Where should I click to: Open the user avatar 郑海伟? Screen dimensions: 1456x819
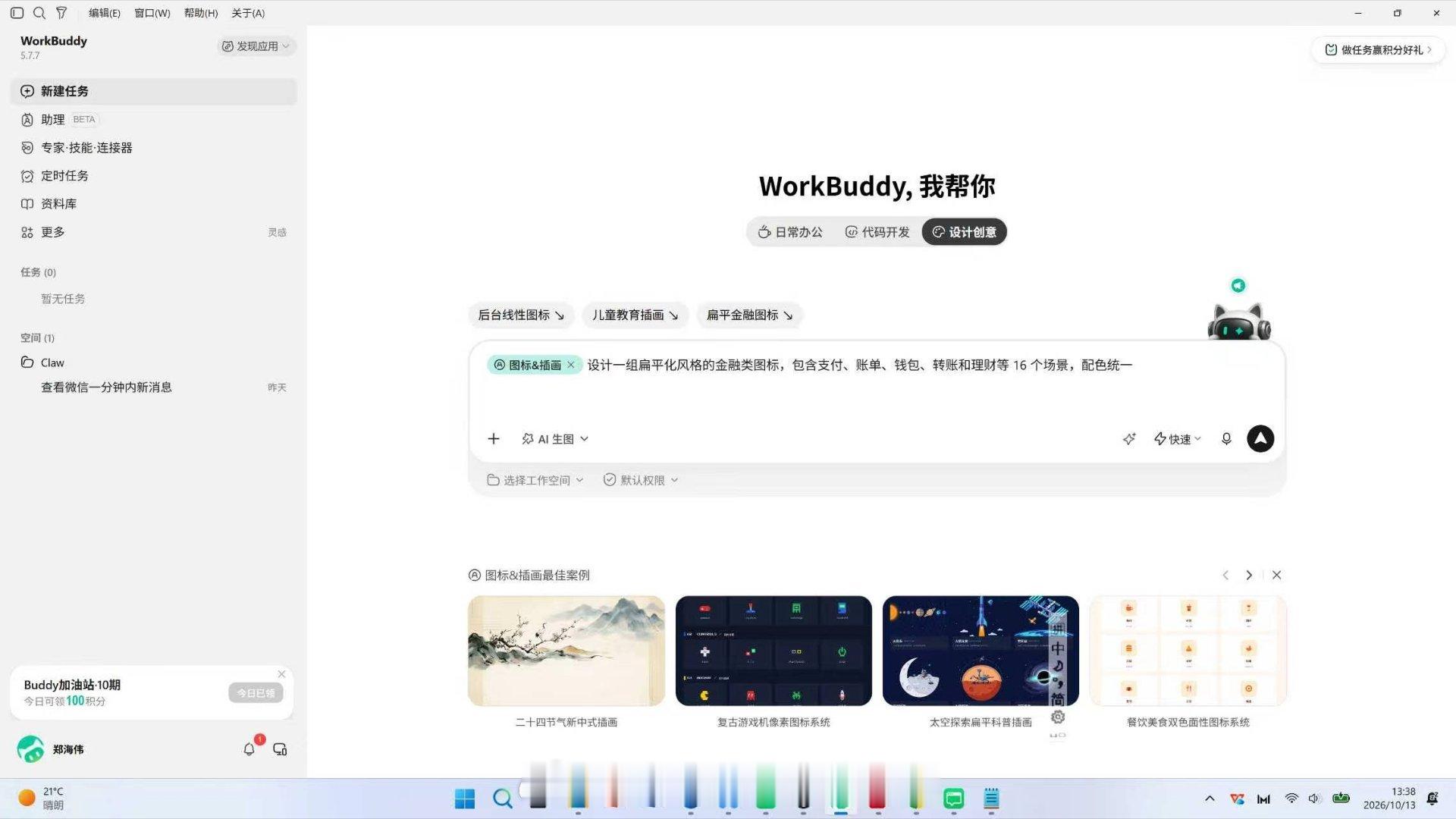click(x=30, y=749)
